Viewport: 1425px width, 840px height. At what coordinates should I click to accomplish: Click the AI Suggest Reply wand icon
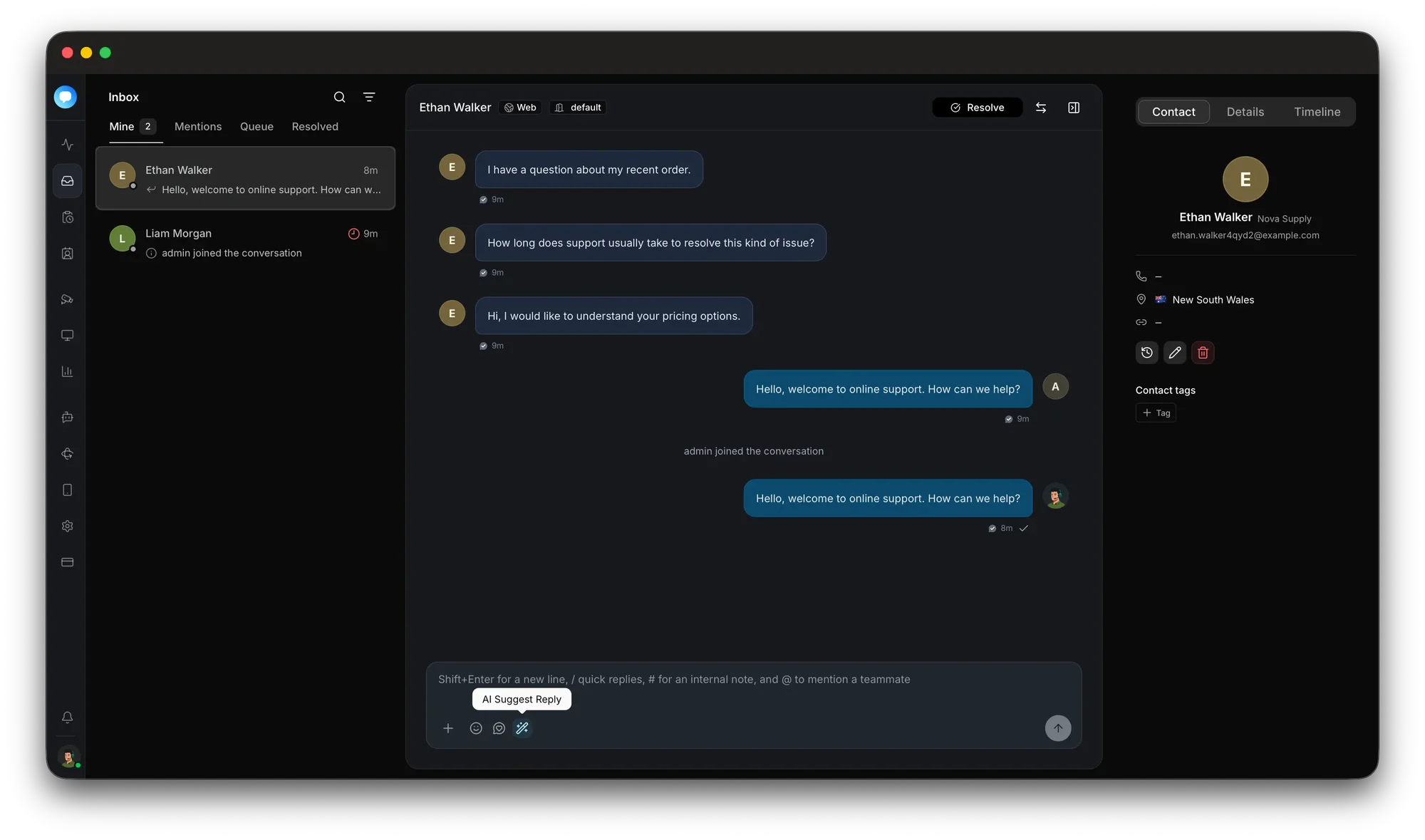(522, 728)
